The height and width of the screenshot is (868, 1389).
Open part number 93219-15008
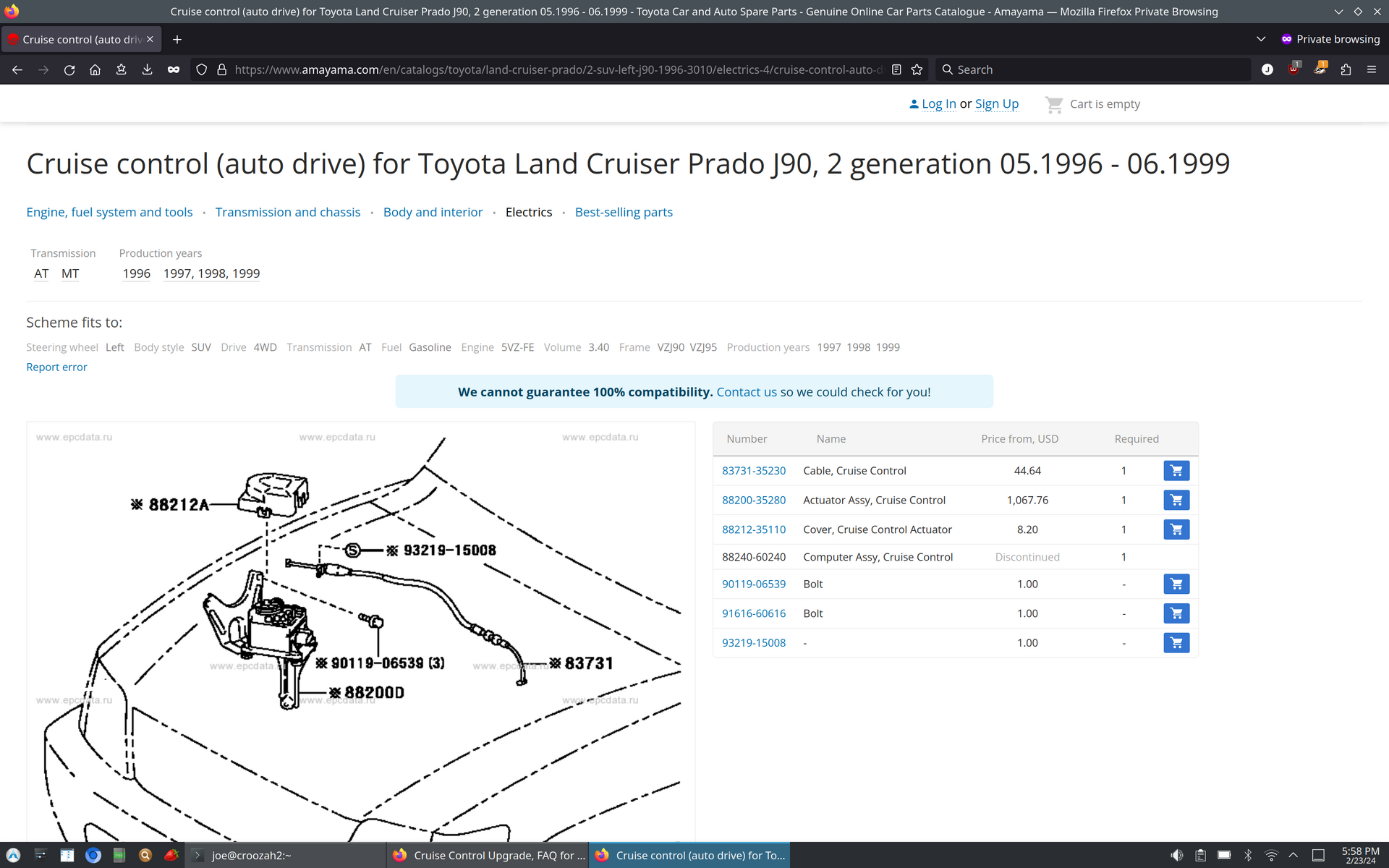tap(753, 642)
